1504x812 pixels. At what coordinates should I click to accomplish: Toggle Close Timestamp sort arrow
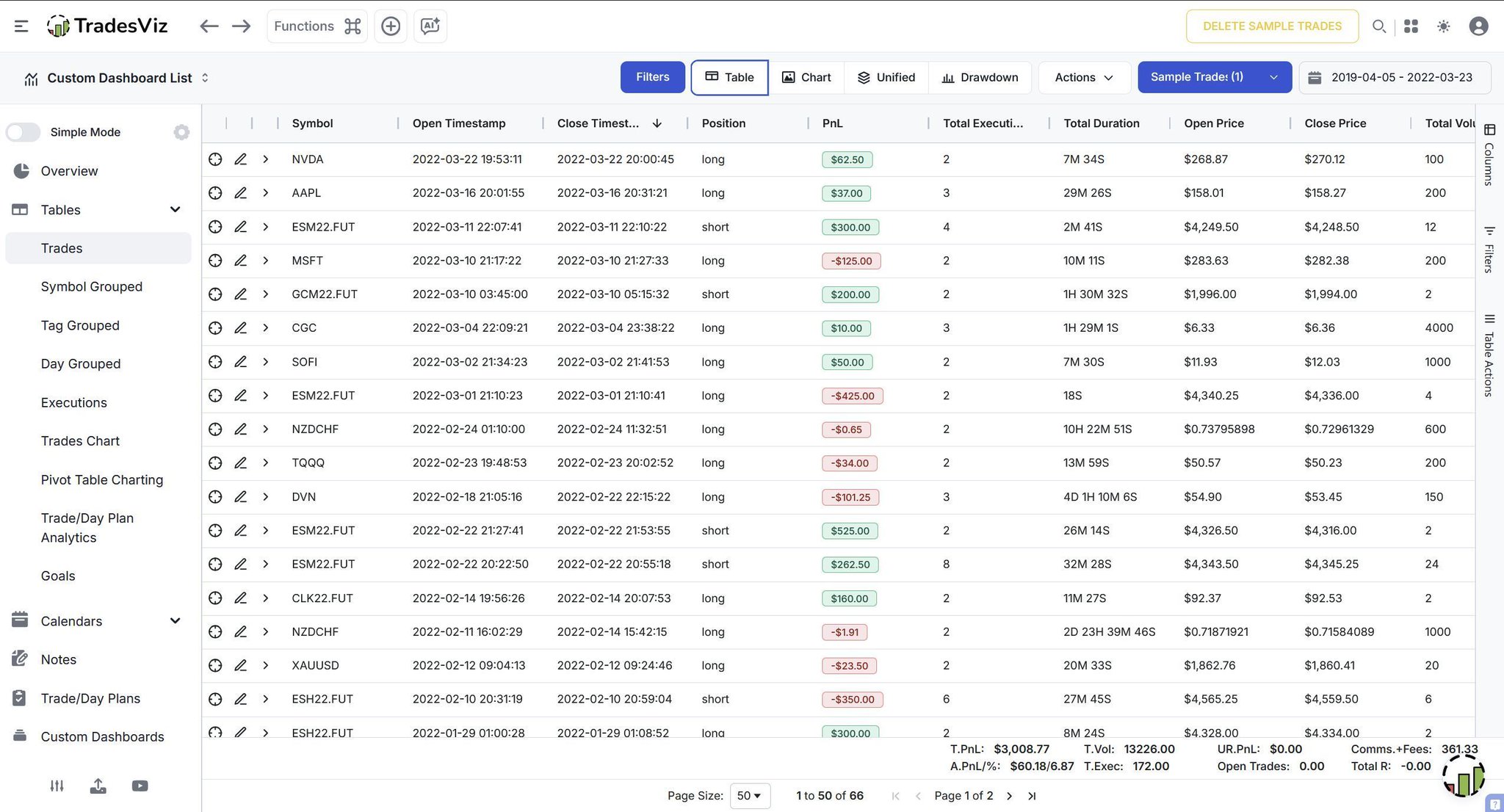point(657,123)
